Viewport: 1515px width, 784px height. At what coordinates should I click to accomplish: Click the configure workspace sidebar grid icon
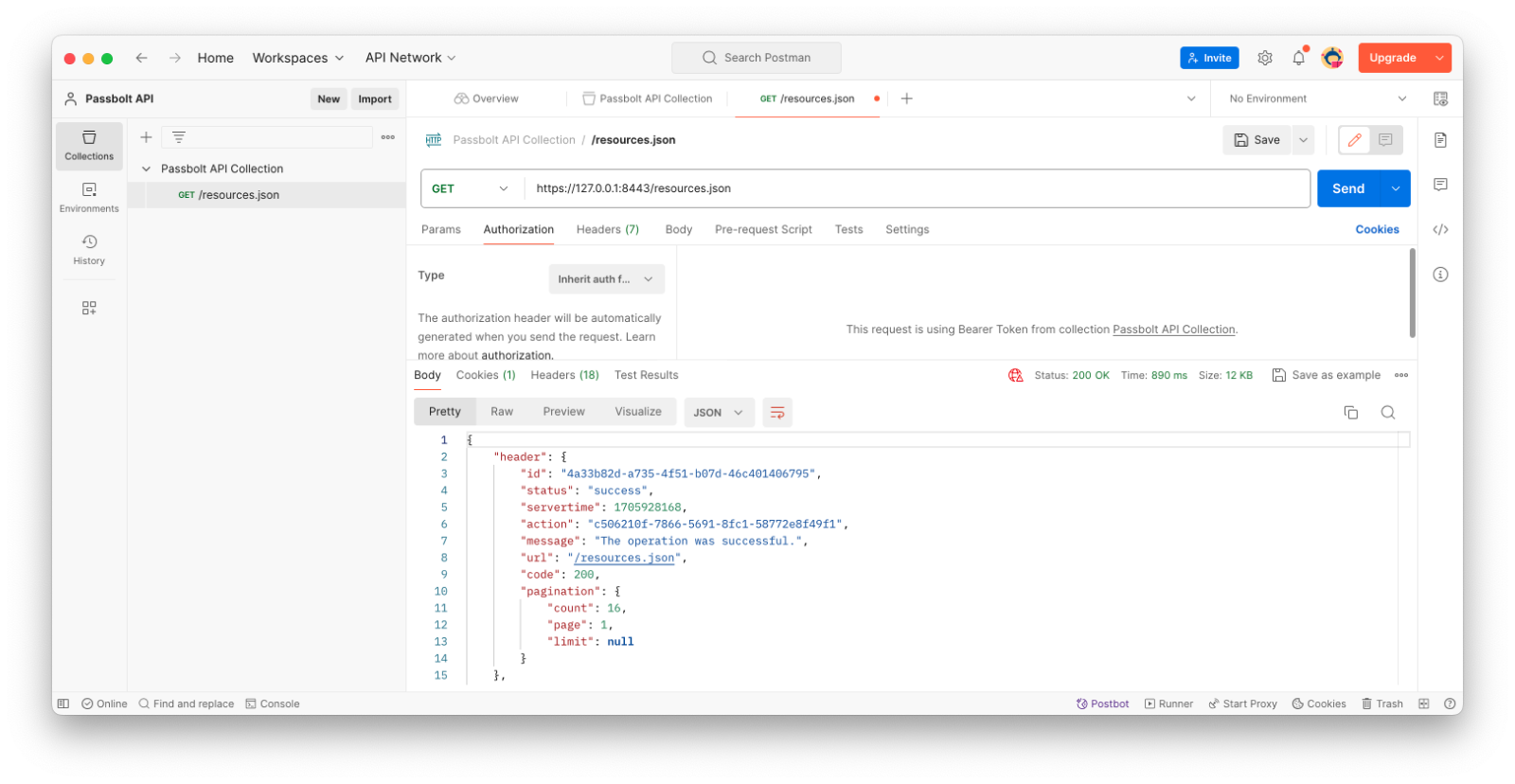89,308
